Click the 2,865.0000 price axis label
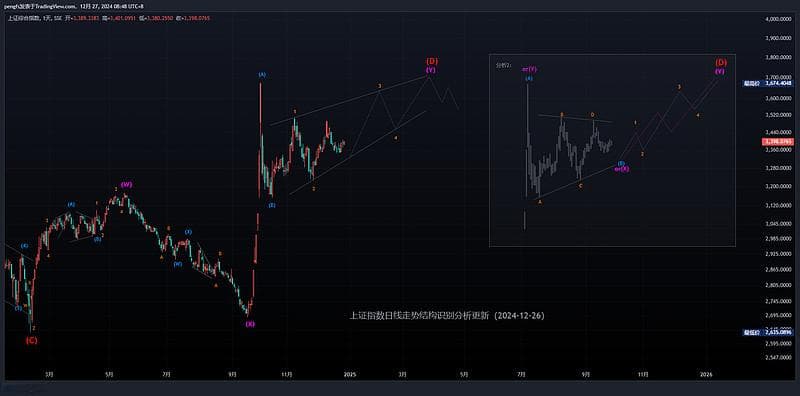The image size is (800, 396). [x=779, y=269]
